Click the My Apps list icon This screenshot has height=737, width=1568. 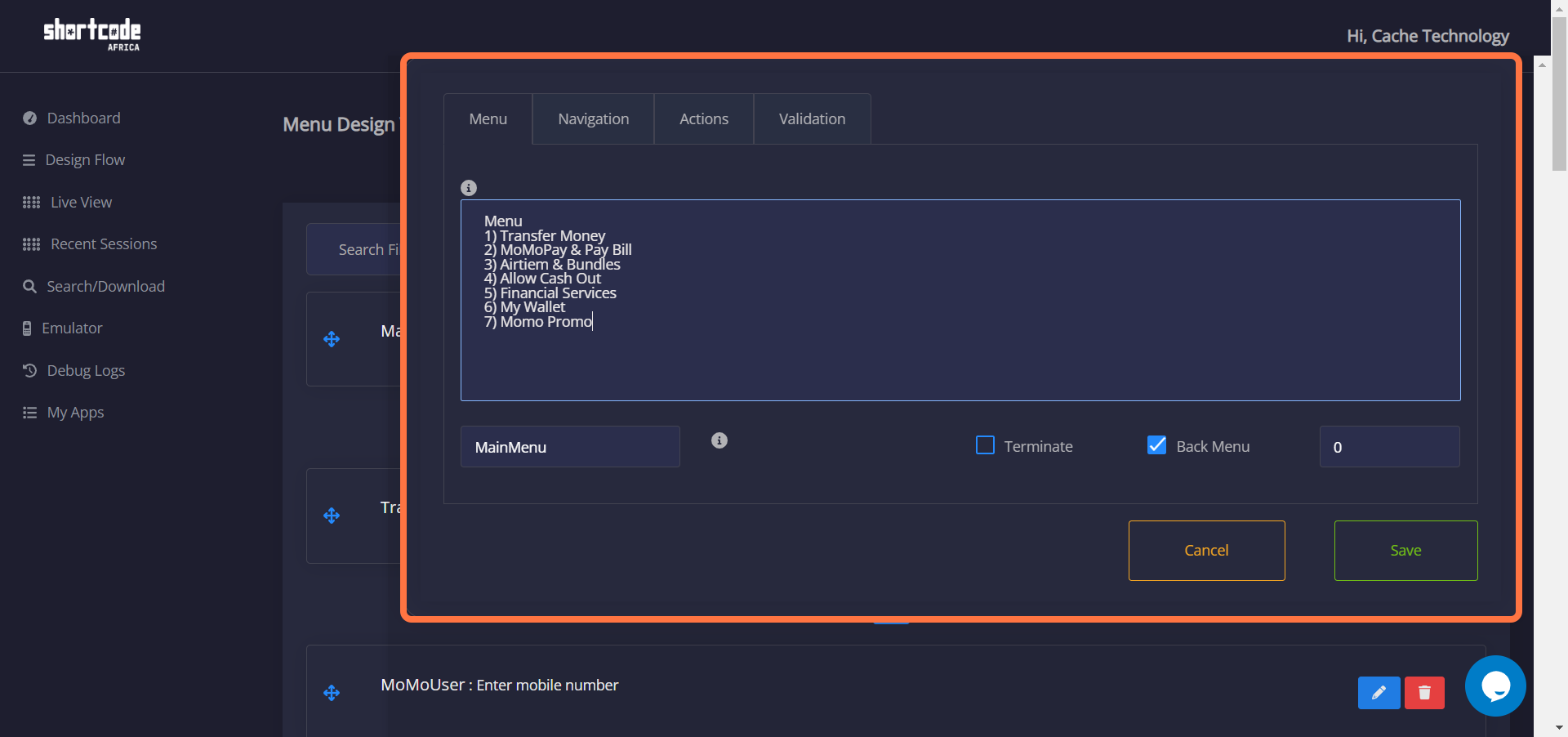pos(30,413)
